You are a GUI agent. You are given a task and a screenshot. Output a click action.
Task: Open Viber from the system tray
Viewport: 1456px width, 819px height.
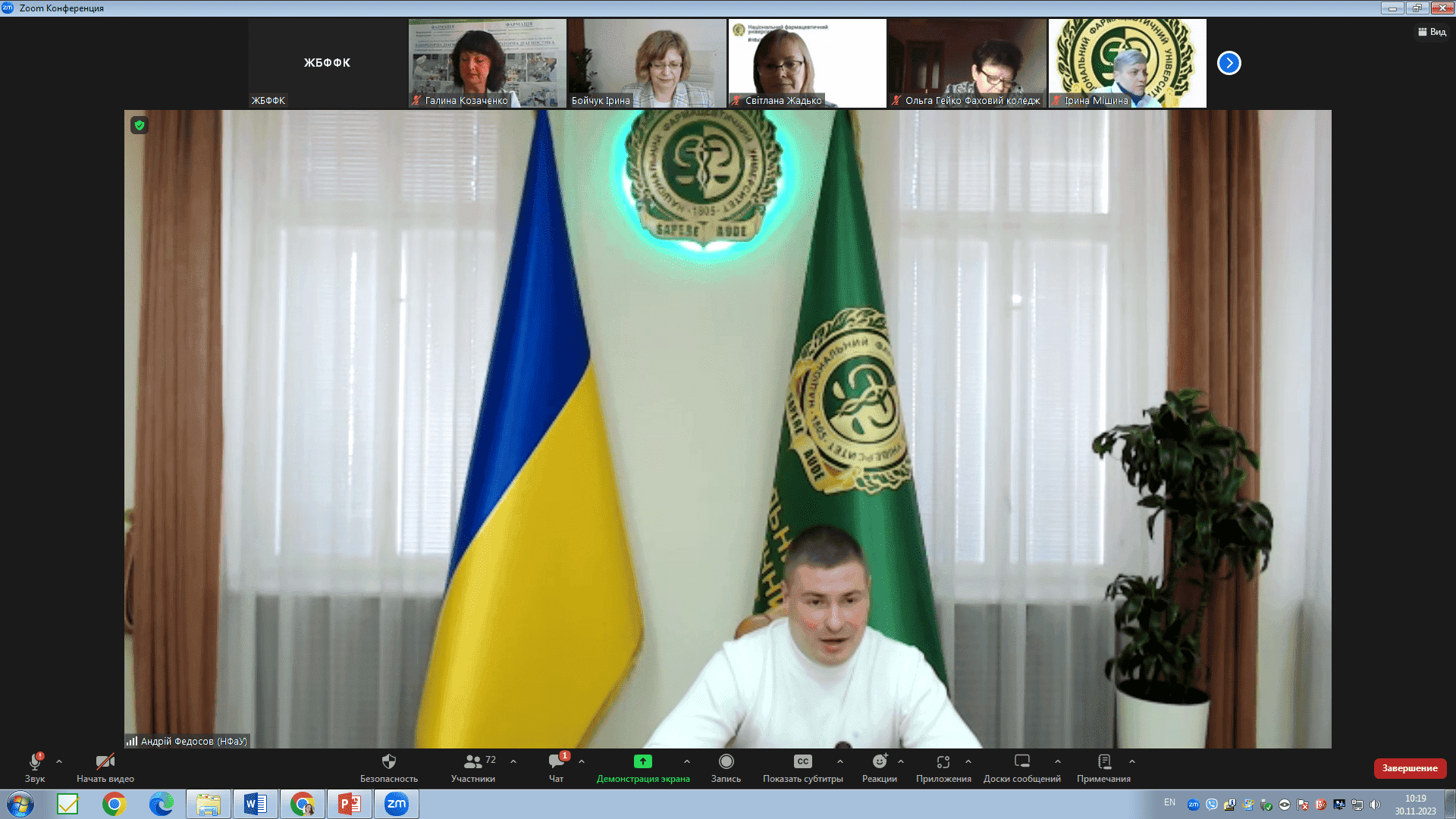1212,805
